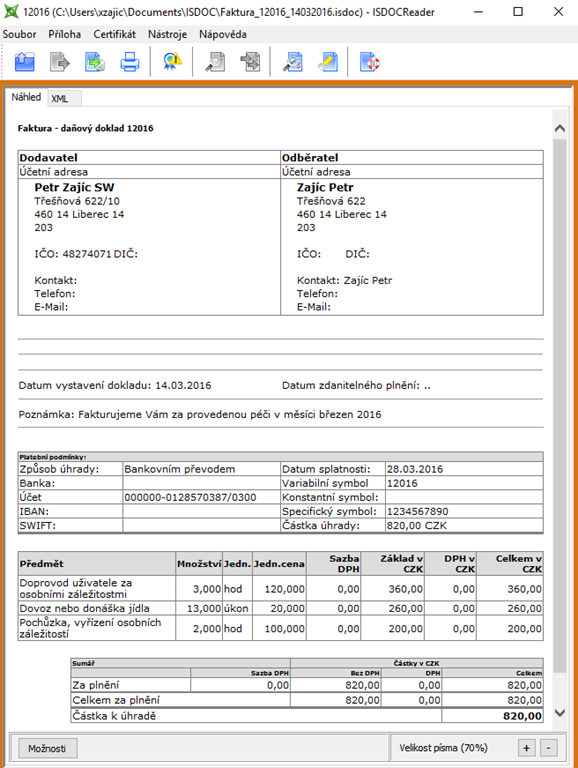The width and height of the screenshot is (578, 768).
Task: Open the Příloha menu
Action: 65,34
